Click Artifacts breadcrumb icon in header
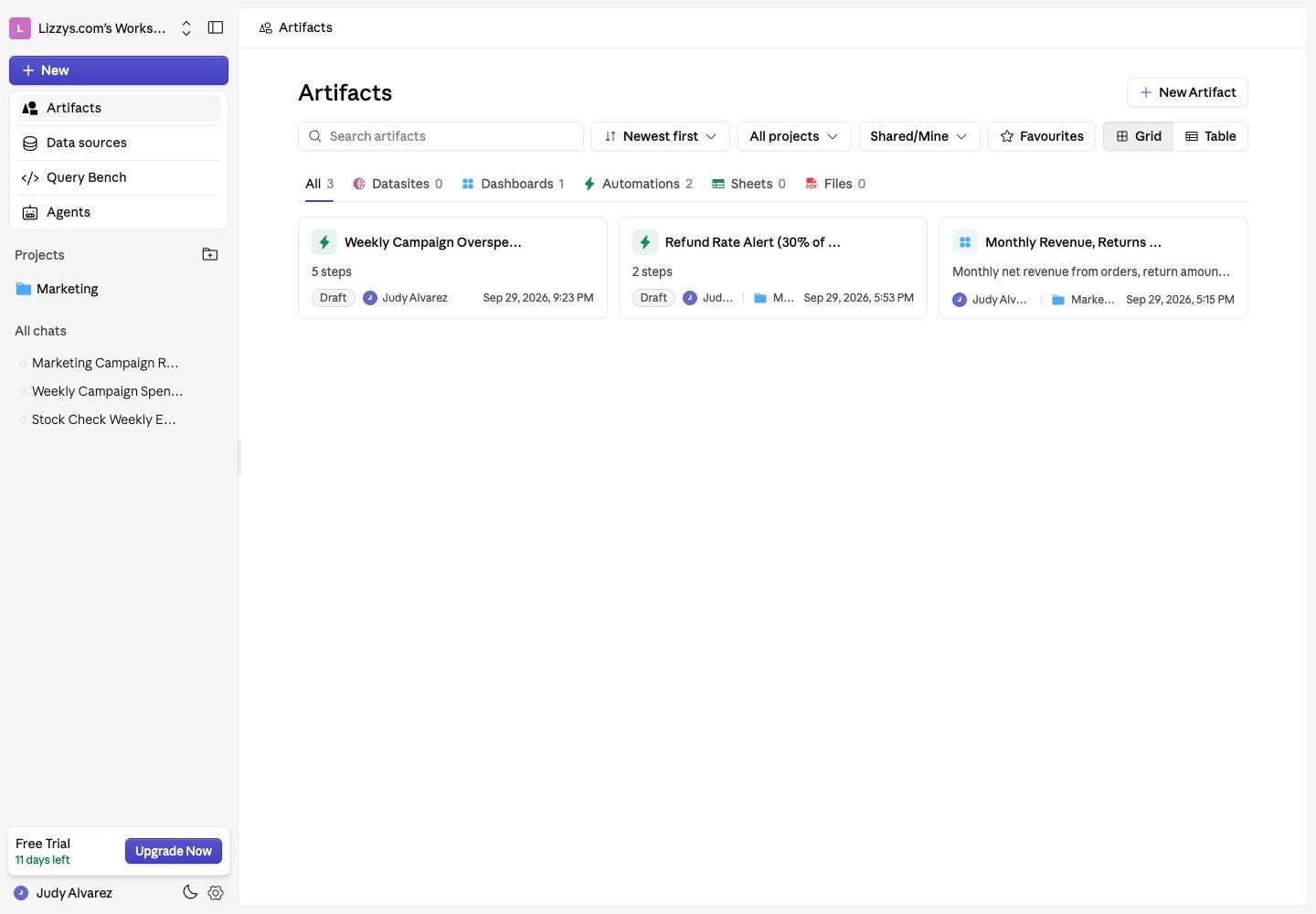1316x914 pixels. coord(266,28)
